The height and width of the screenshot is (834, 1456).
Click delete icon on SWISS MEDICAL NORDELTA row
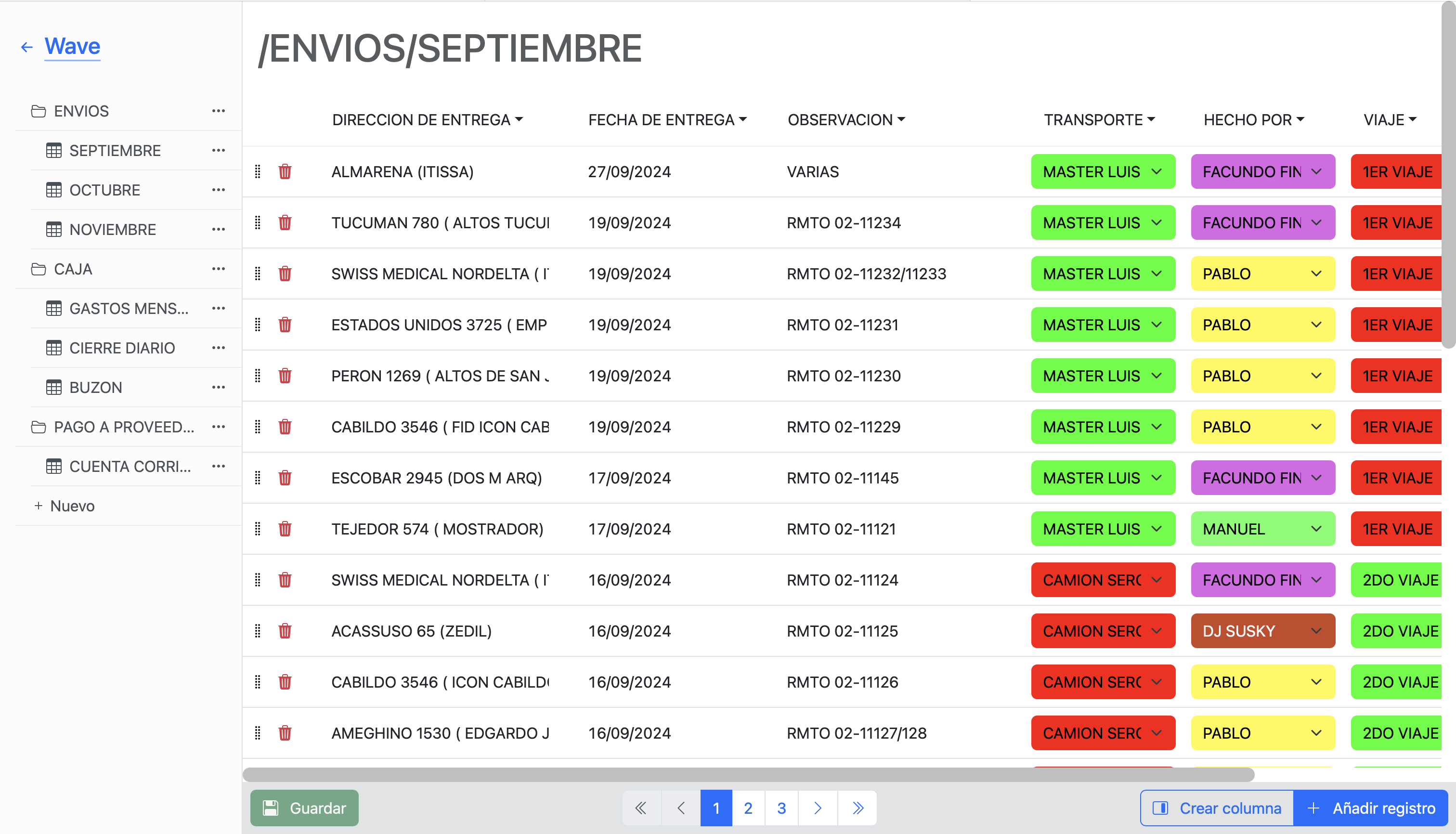(283, 274)
